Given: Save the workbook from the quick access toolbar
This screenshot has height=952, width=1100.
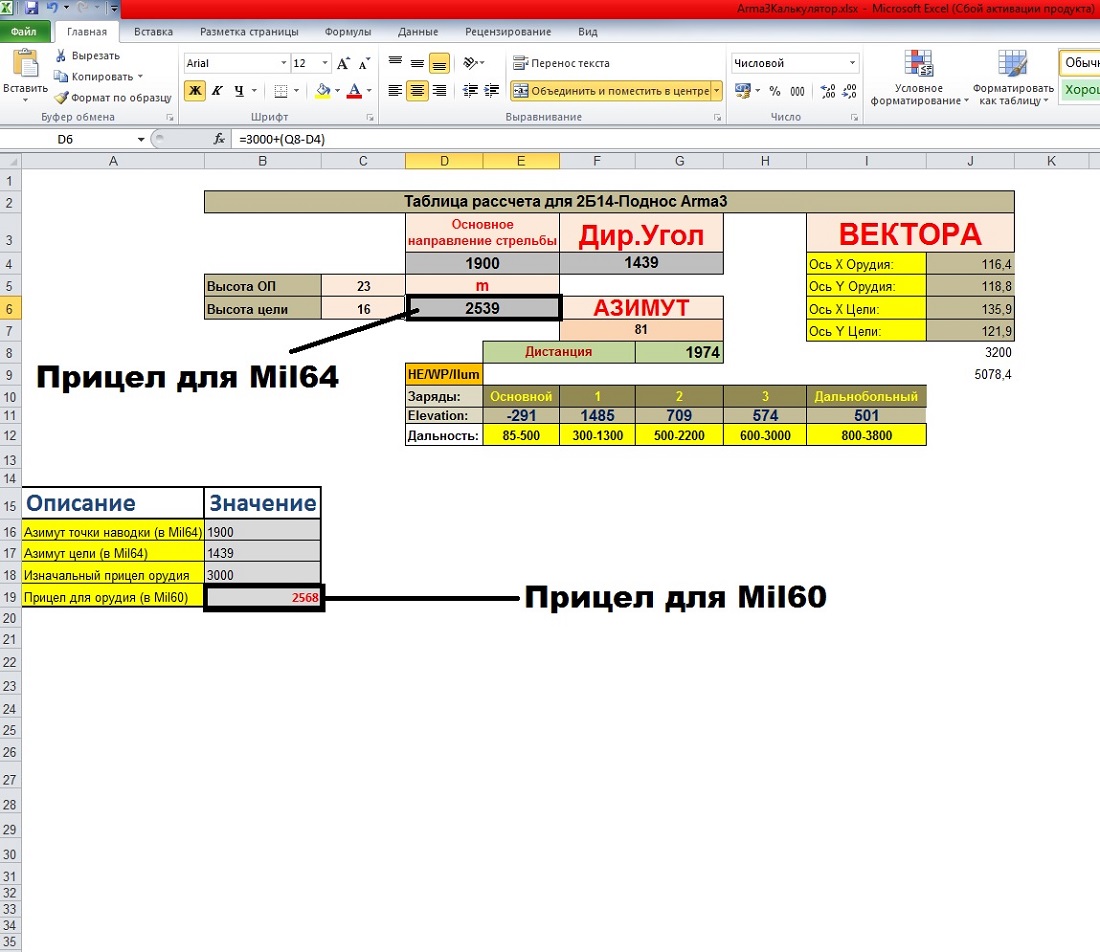Looking at the screenshot, I should point(31,8).
